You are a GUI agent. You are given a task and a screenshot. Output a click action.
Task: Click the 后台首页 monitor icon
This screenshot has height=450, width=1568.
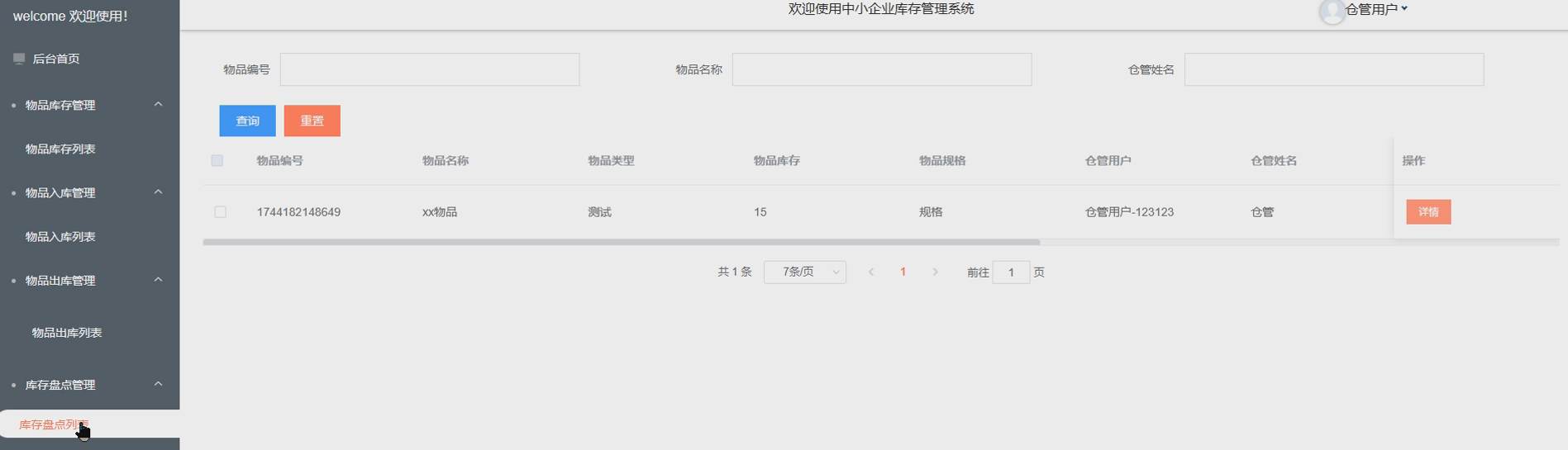click(x=19, y=59)
